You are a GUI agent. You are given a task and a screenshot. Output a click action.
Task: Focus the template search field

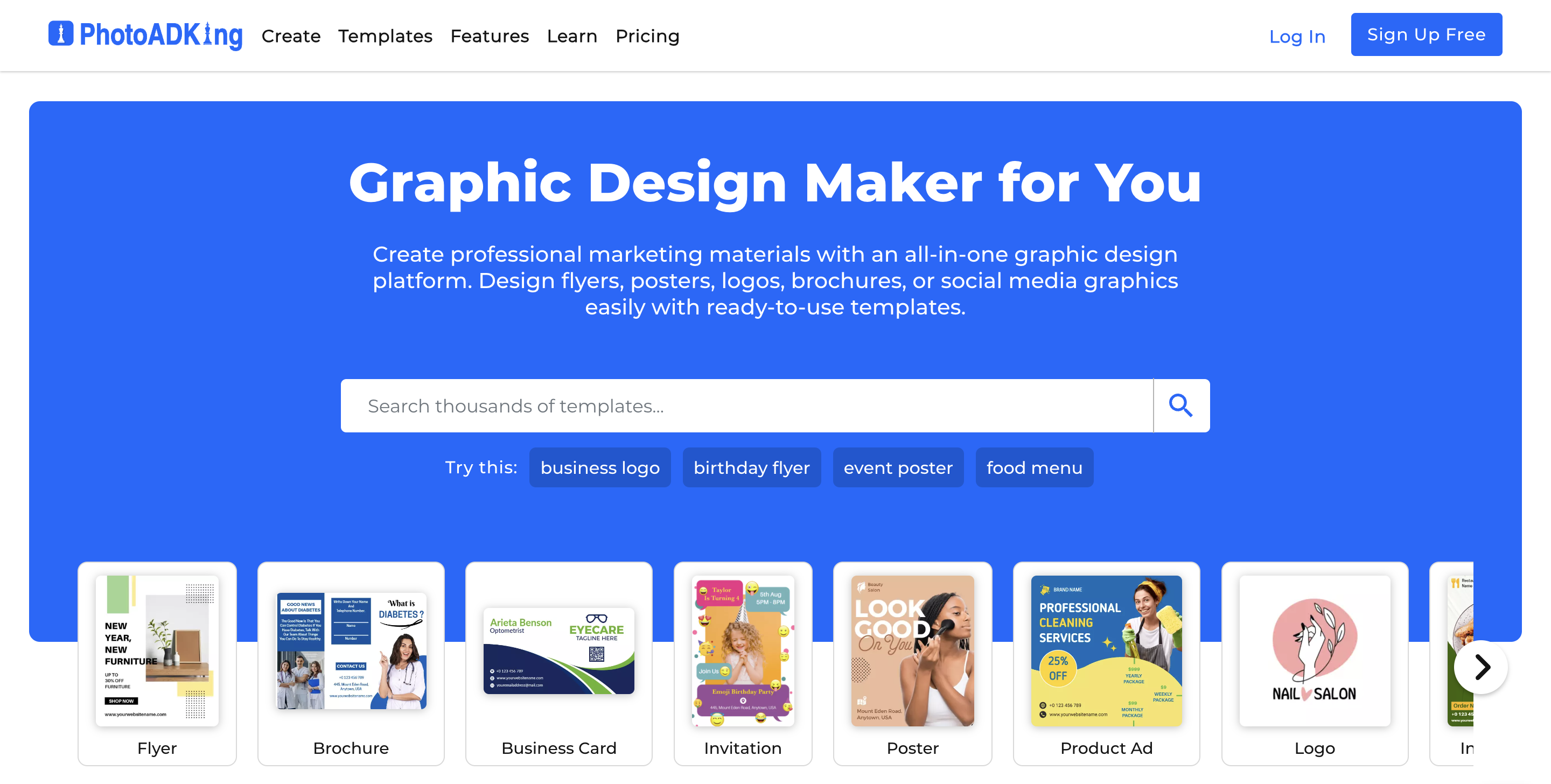(746, 405)
